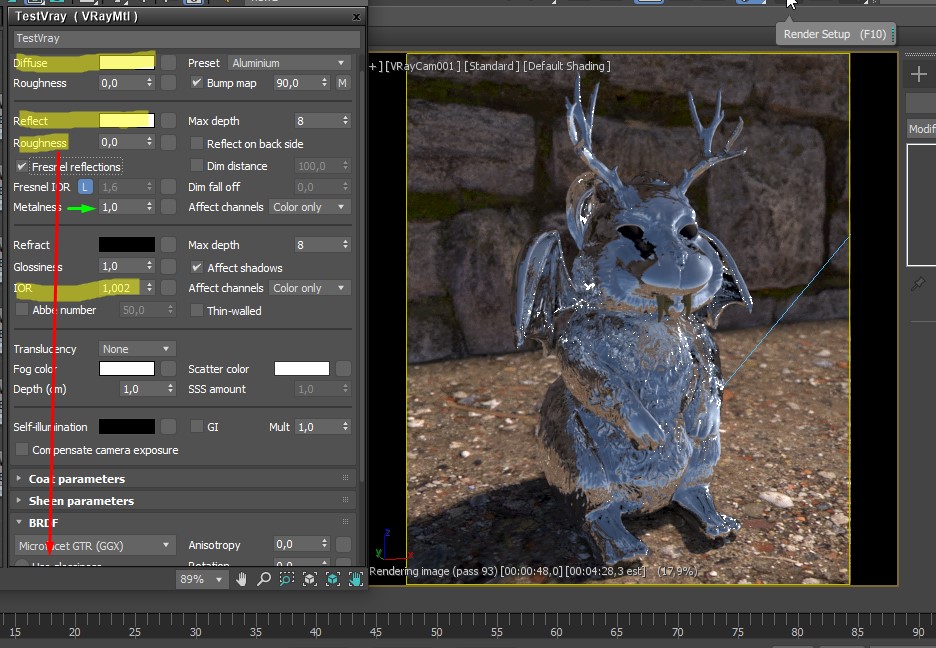Image resolution: width=936 pixels, height=648 pixels.
Task: Click the Reflect Roughness map slot button
Action: (x=168, y=142)
